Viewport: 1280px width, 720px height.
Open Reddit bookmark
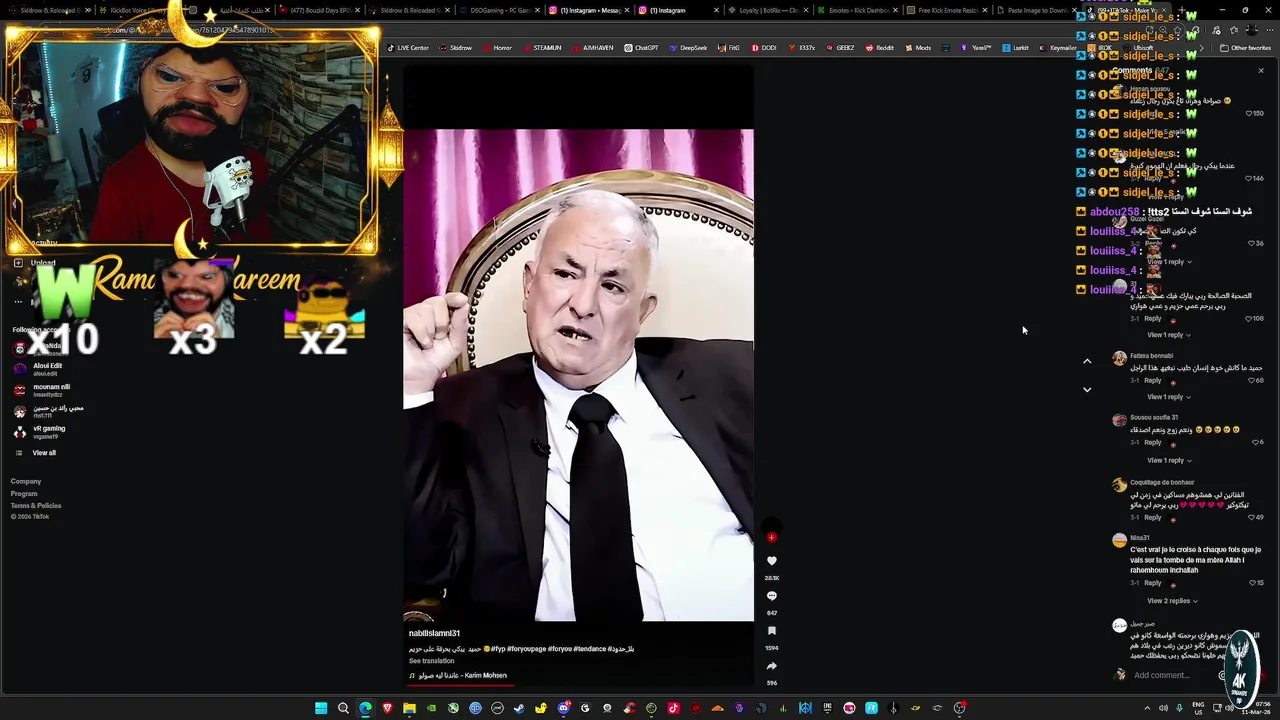[879, 48]
